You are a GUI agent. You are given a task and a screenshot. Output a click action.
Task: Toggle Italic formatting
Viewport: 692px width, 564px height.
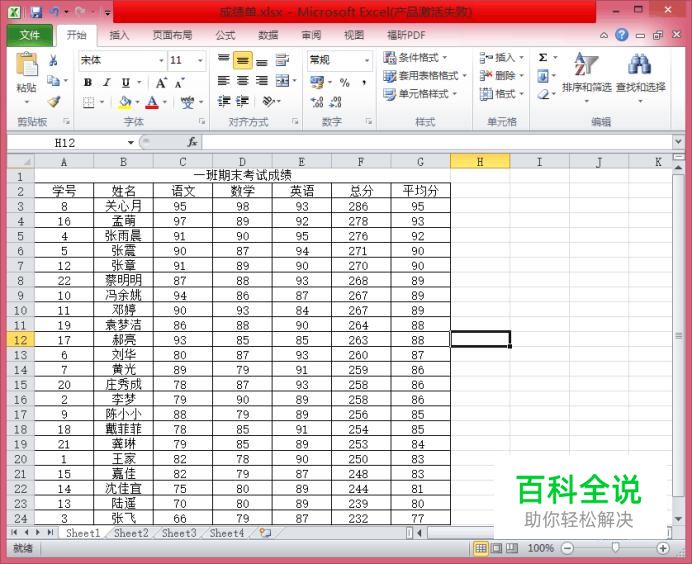(x=106, y=82)
